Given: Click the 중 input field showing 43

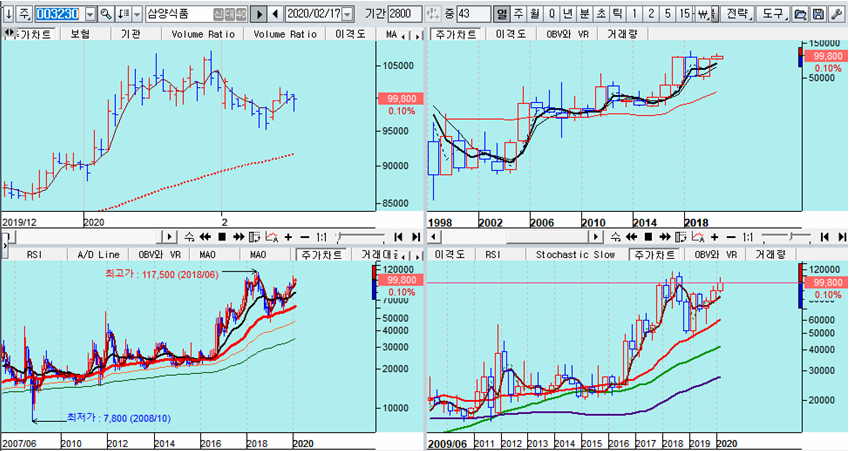Looking at the screenshot, I should click(474, 14).
